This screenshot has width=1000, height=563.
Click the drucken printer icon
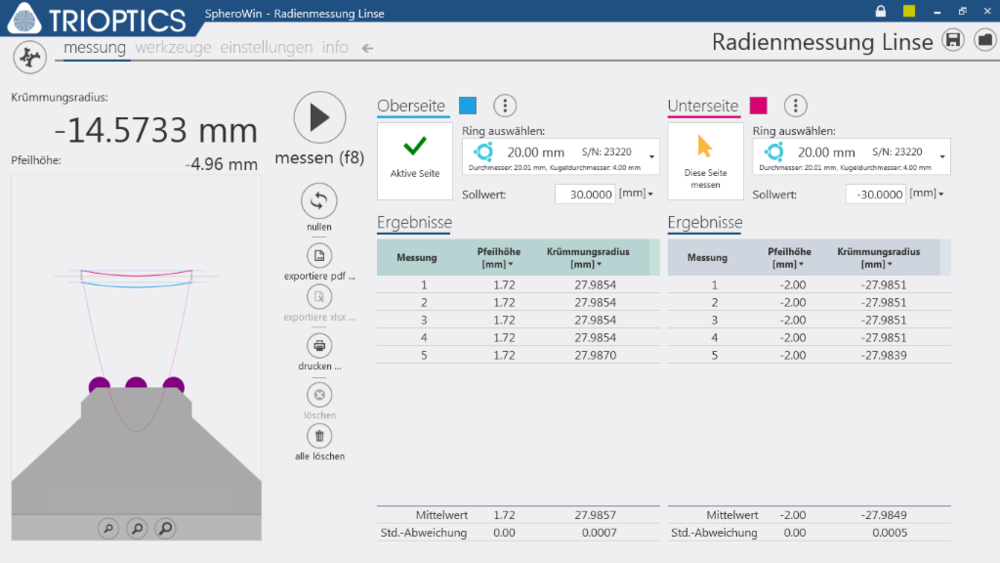(318, 345)
